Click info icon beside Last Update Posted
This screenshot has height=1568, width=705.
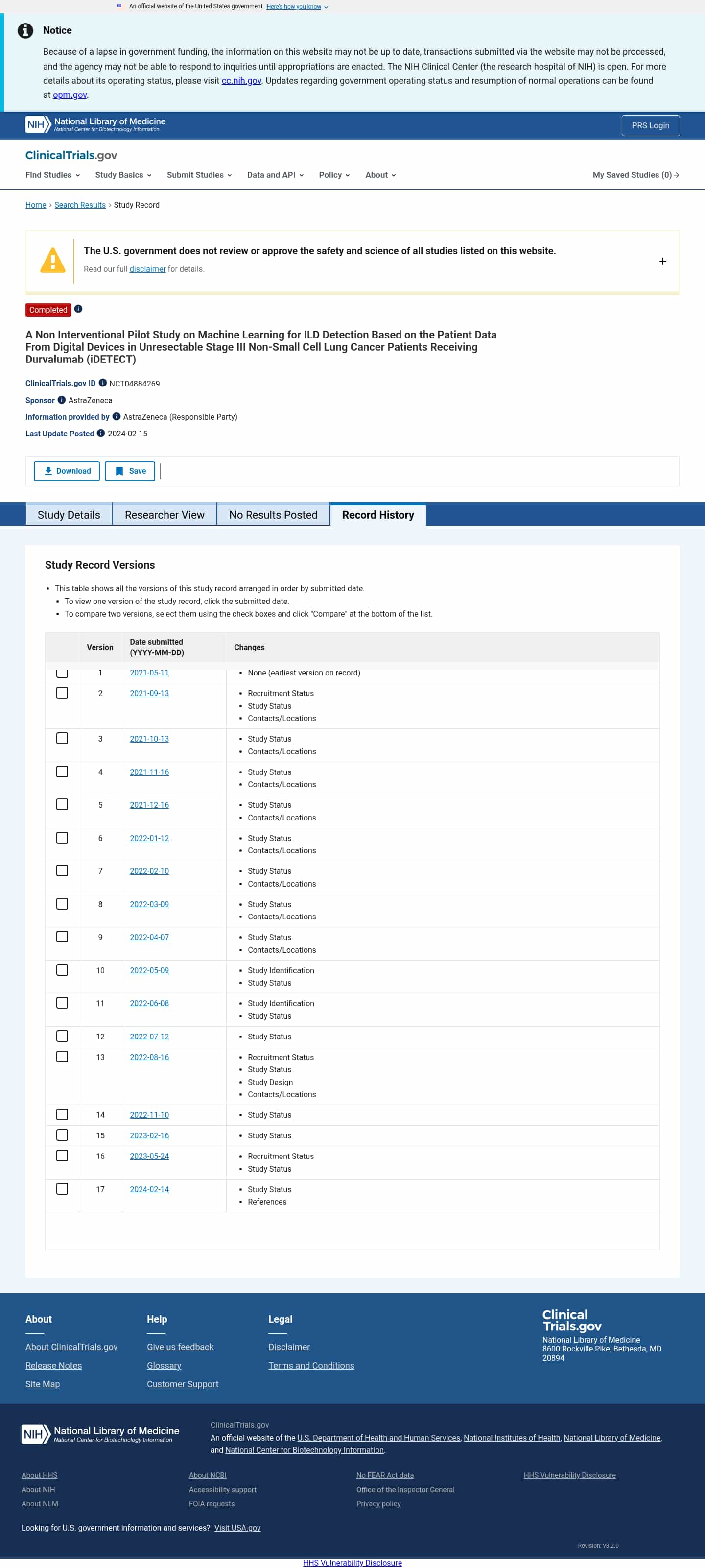coord(101,434)
